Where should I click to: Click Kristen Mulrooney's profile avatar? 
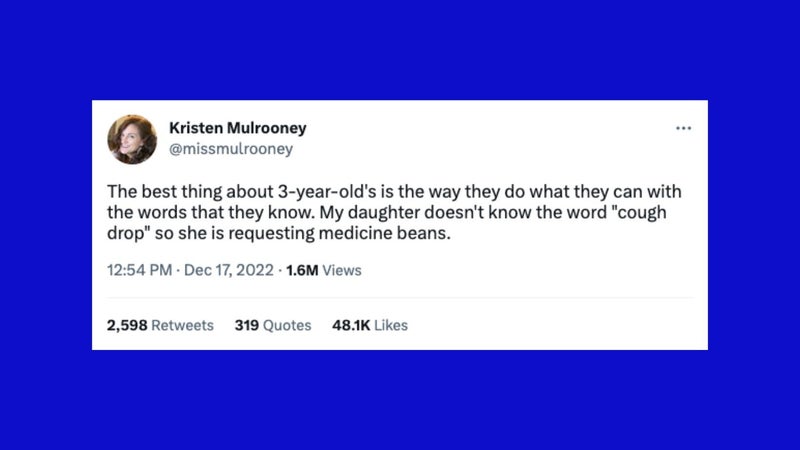point(132,139)
